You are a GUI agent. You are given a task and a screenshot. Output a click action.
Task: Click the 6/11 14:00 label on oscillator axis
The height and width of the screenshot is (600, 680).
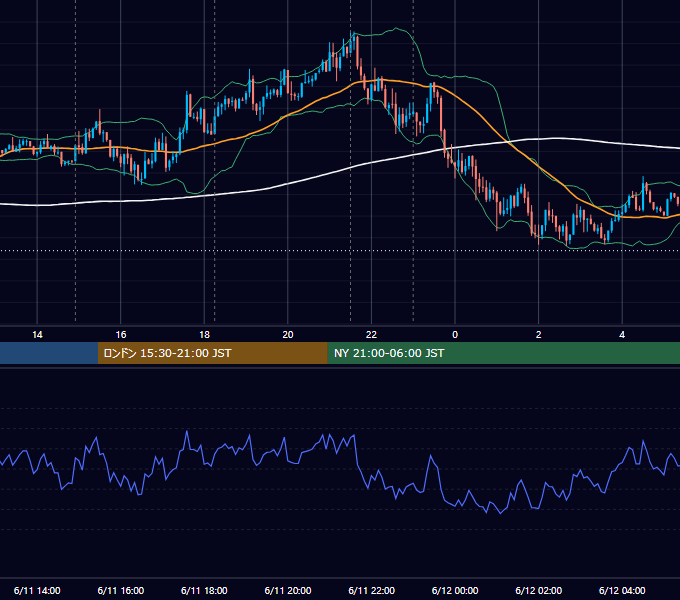(37, 590)
